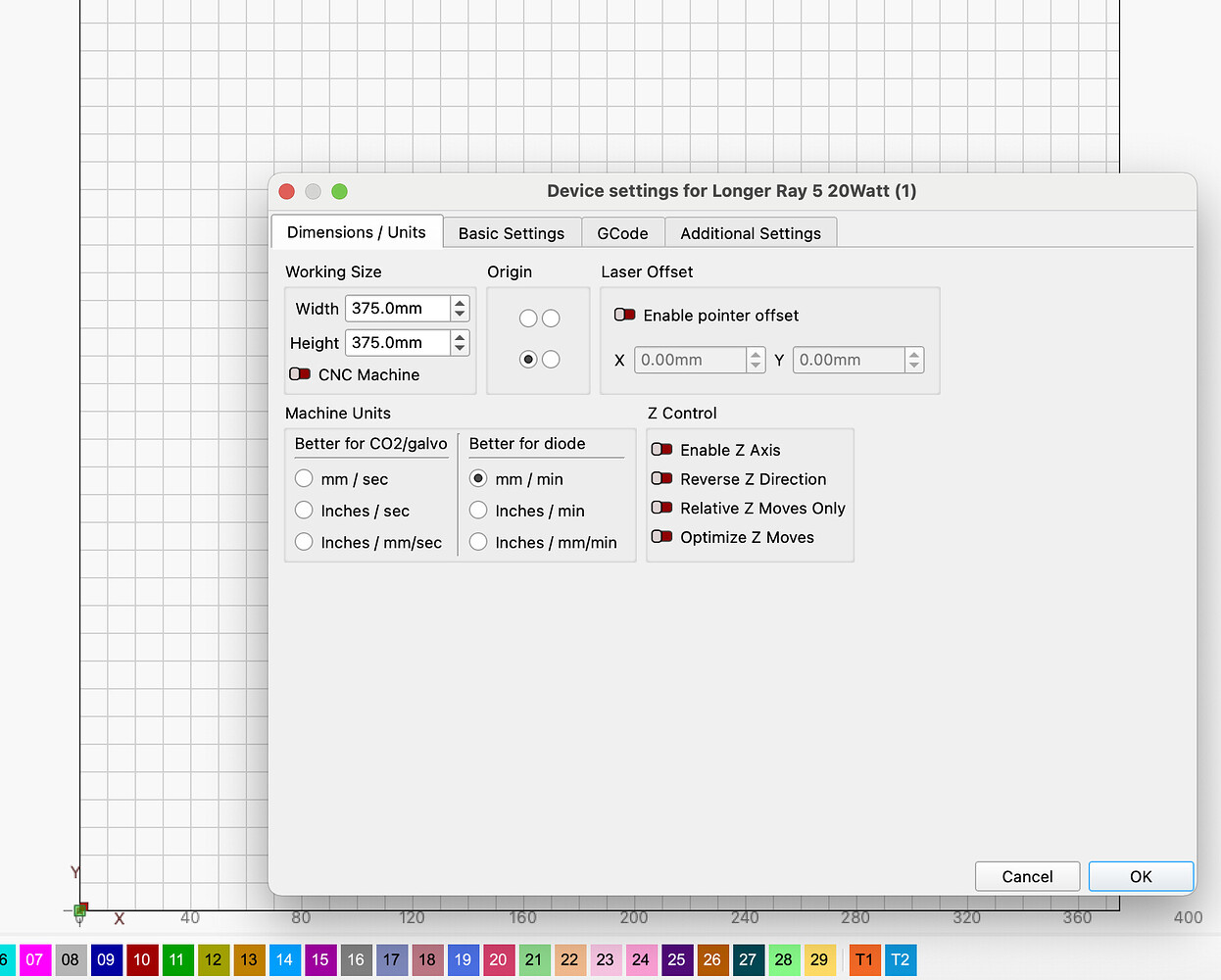This screenshot has height=980, width=1221.
Task: Select mm / sec machine units
Action: coord(304,478)
